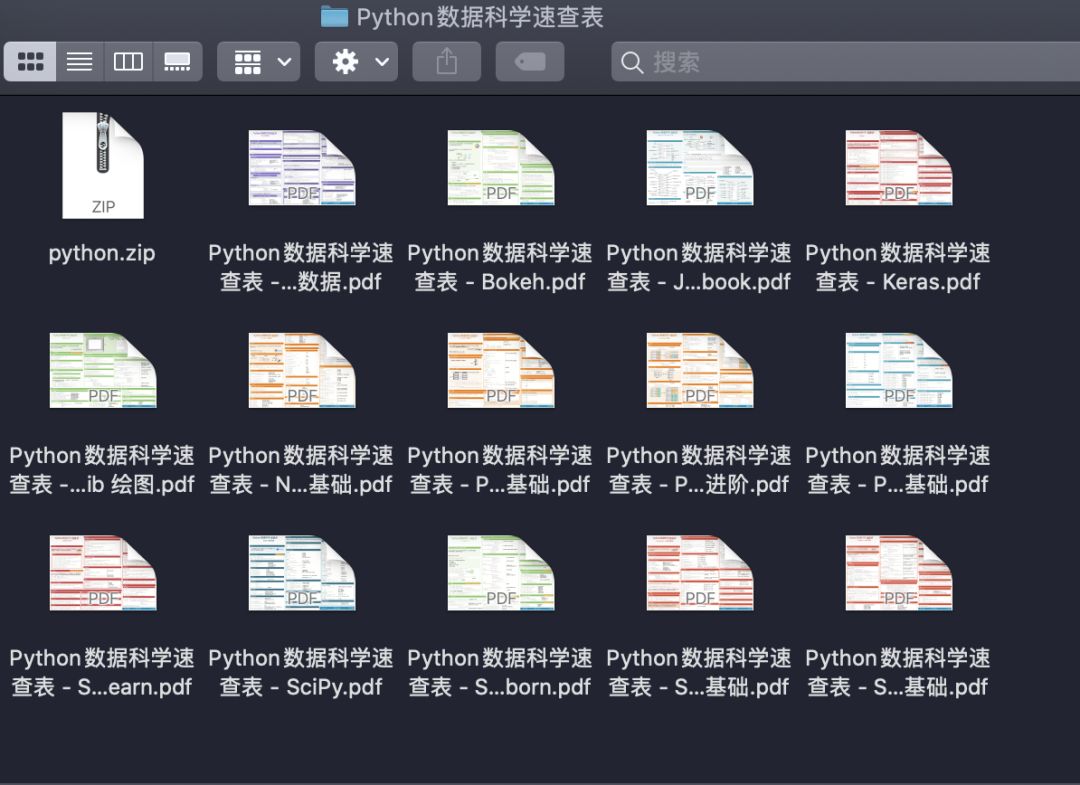Switch to list view

(80, 61)
